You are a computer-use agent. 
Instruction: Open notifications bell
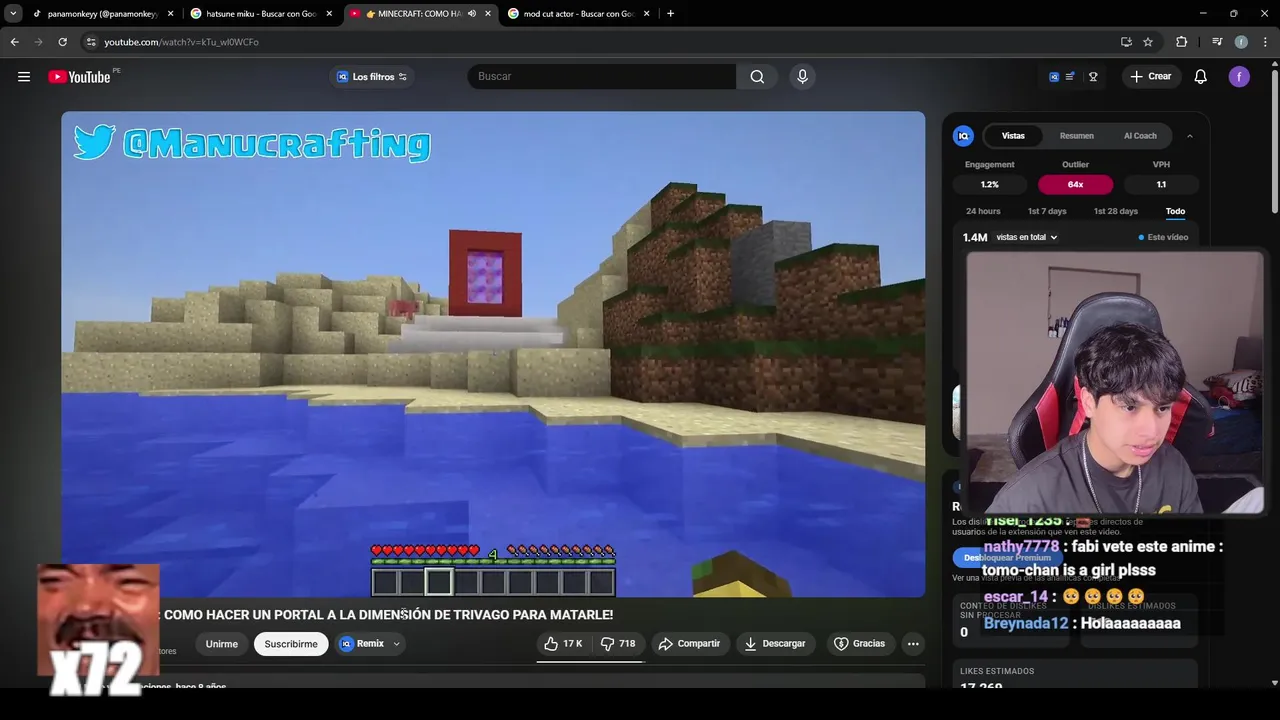coord(1201,77)
